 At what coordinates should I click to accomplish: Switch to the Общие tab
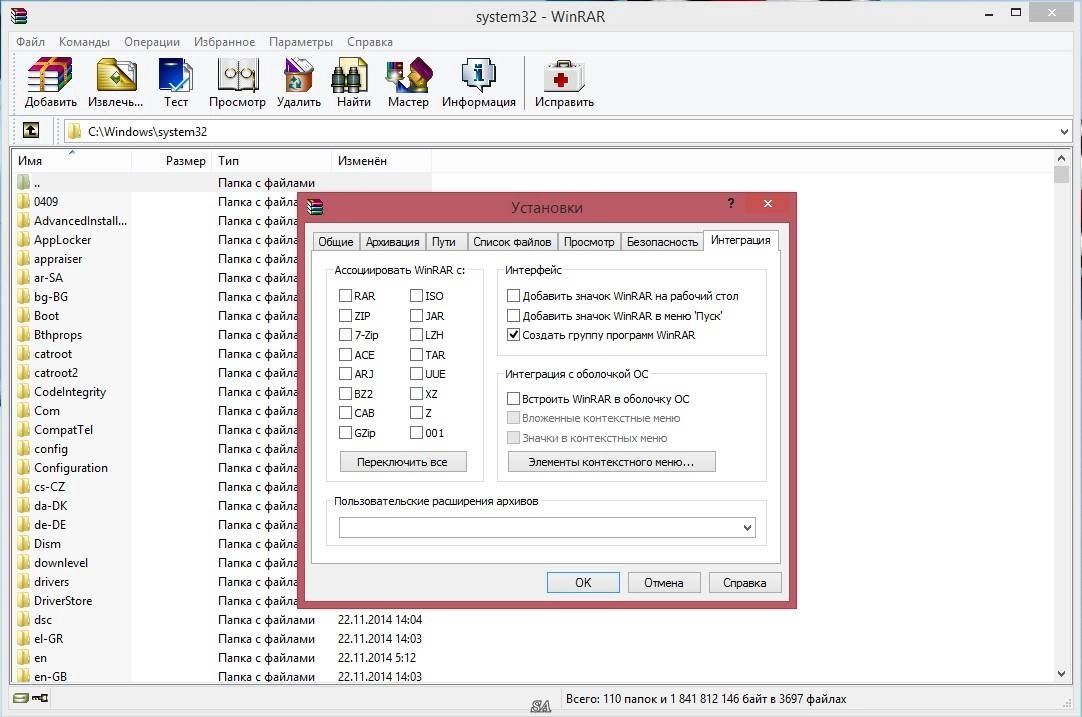click(x=335, y=242)
